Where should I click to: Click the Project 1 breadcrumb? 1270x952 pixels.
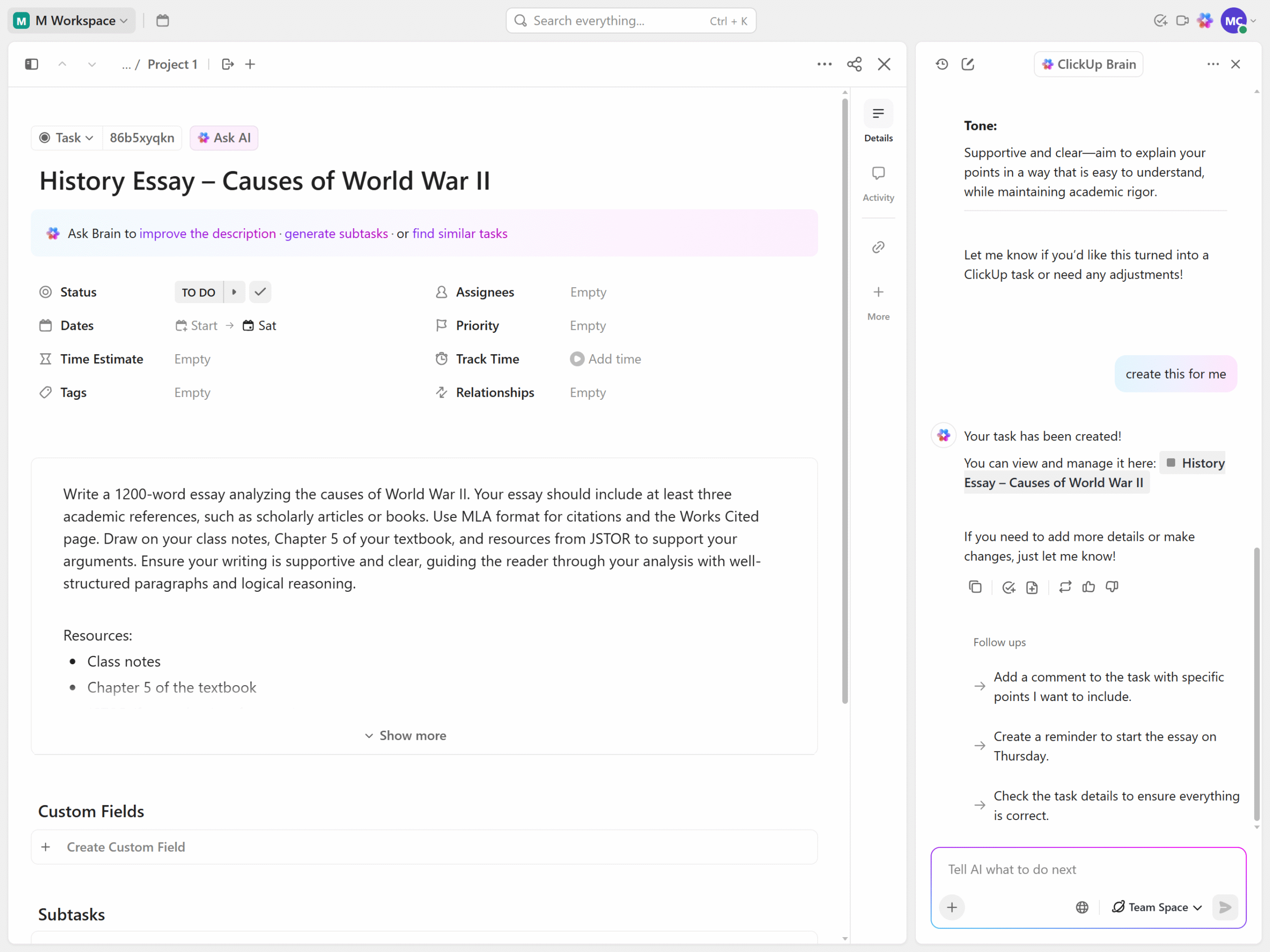[172, 64]
